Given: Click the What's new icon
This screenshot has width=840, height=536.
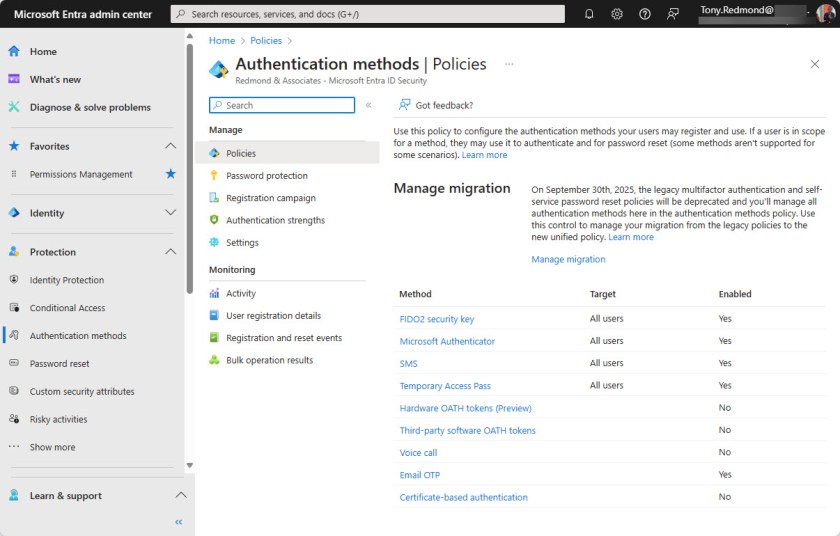Looking at the screenshot, I should click(x=14, y=79).
